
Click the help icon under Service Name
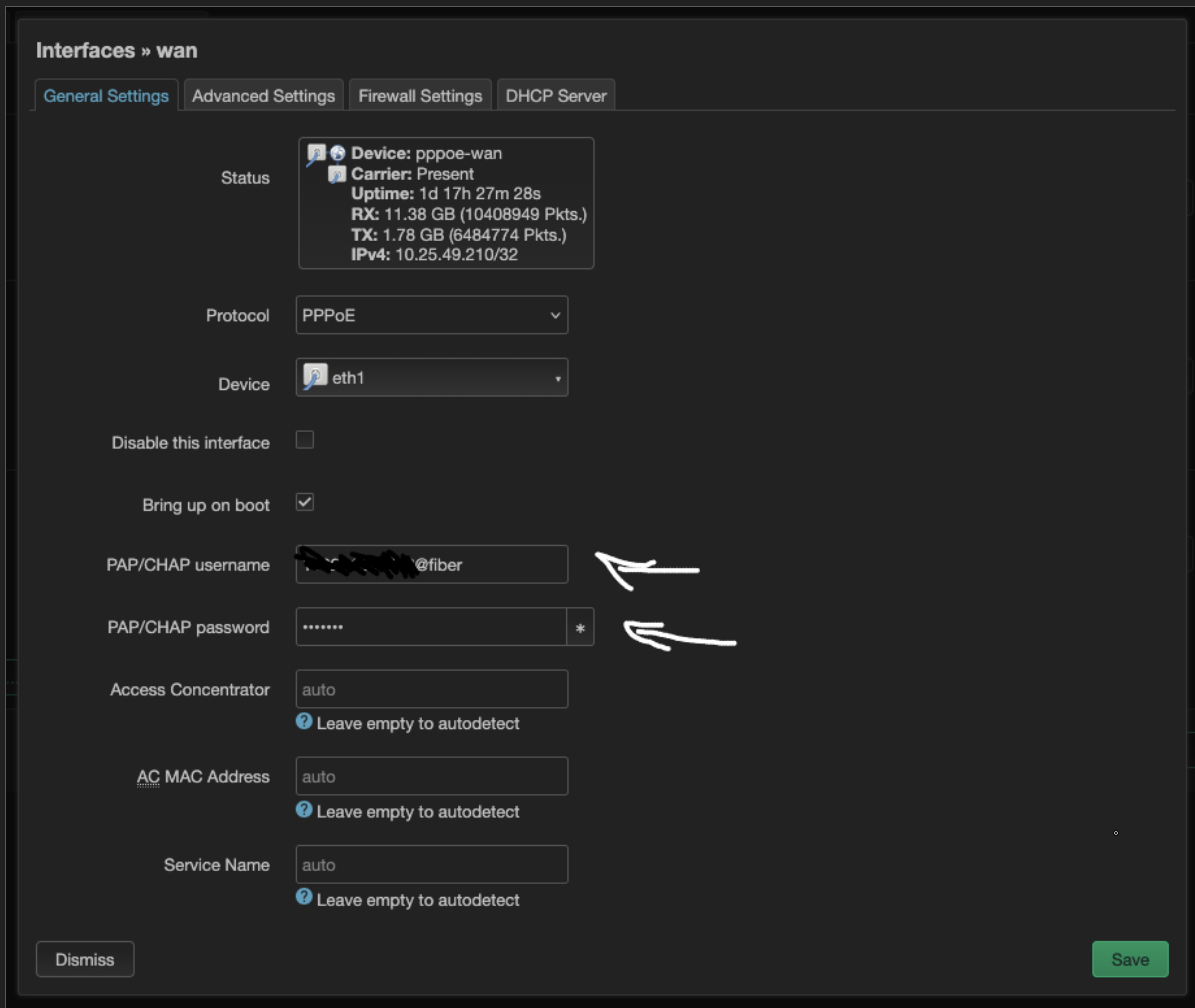pyautogui.click(x=304, y=898)
